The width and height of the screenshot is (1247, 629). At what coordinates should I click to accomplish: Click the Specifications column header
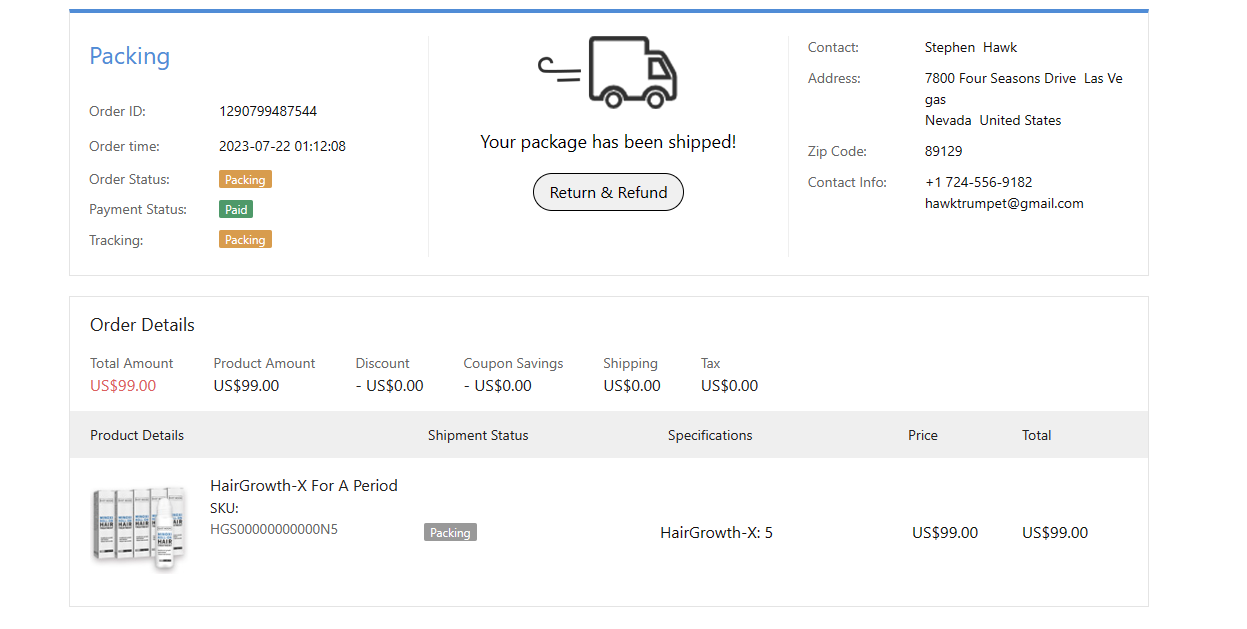click(710, 435)
